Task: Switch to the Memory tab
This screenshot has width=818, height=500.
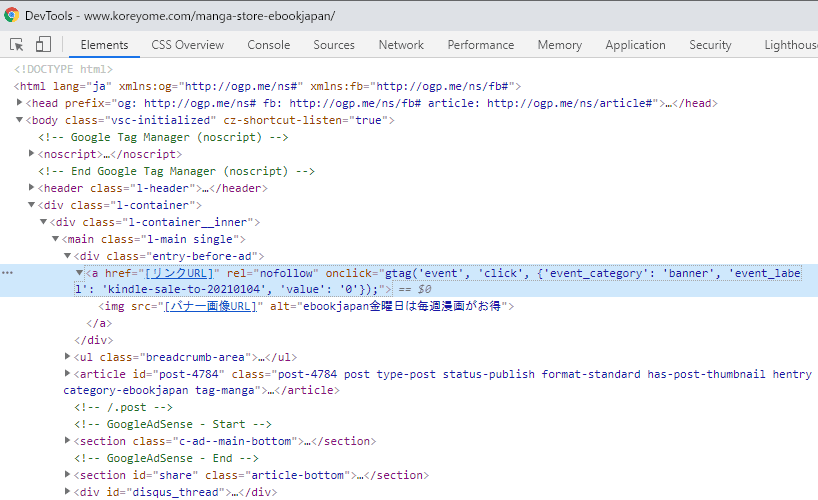Action: click(560, 45)
